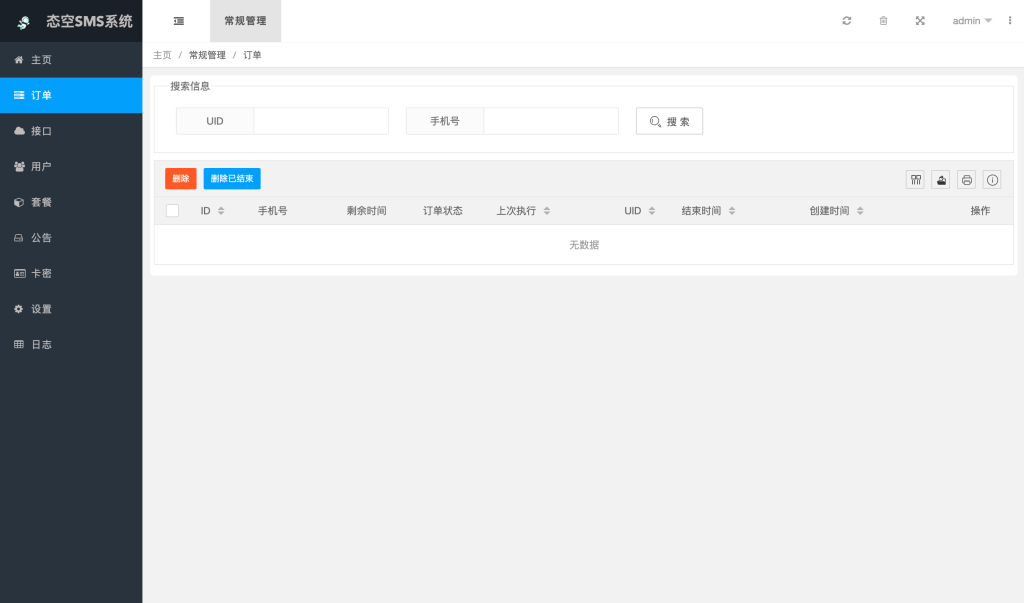1024x603 pixels.
Task: Click the refresh icon in top bar
Action: click(x=847, y=21)
